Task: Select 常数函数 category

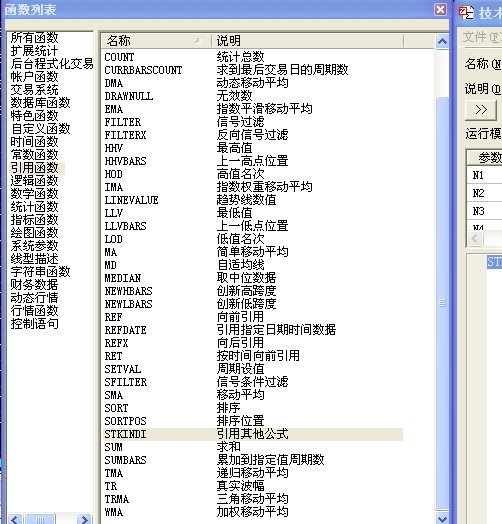Action: 34,155
